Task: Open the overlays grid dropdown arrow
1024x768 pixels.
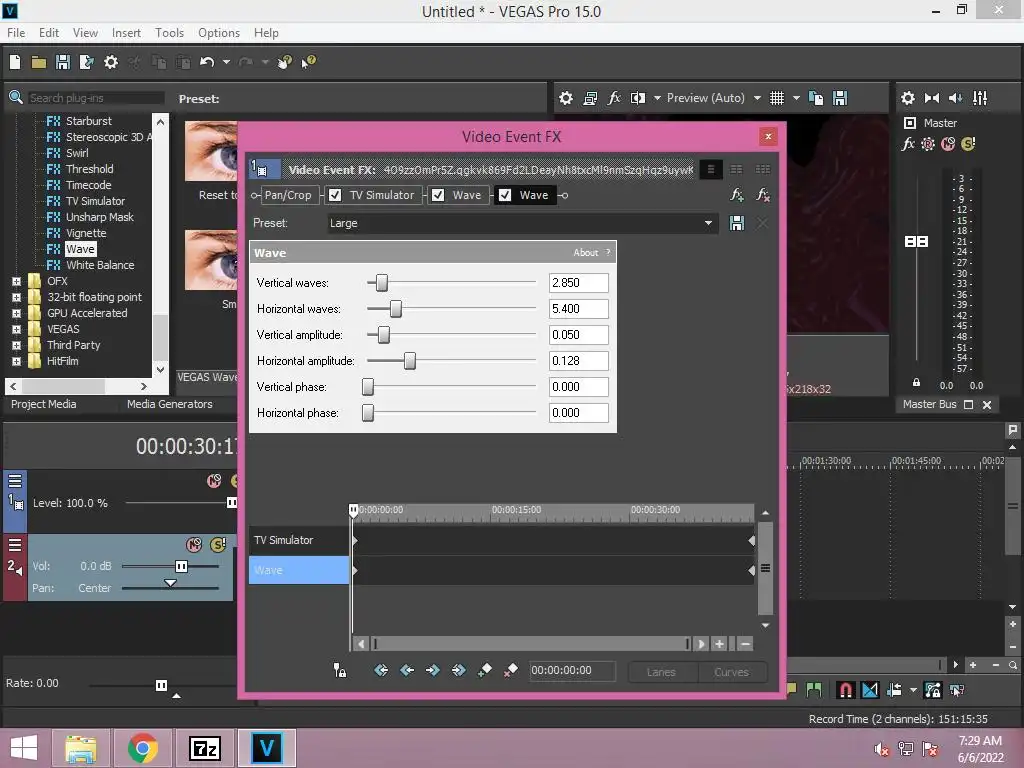Action: tap(796, 98)
